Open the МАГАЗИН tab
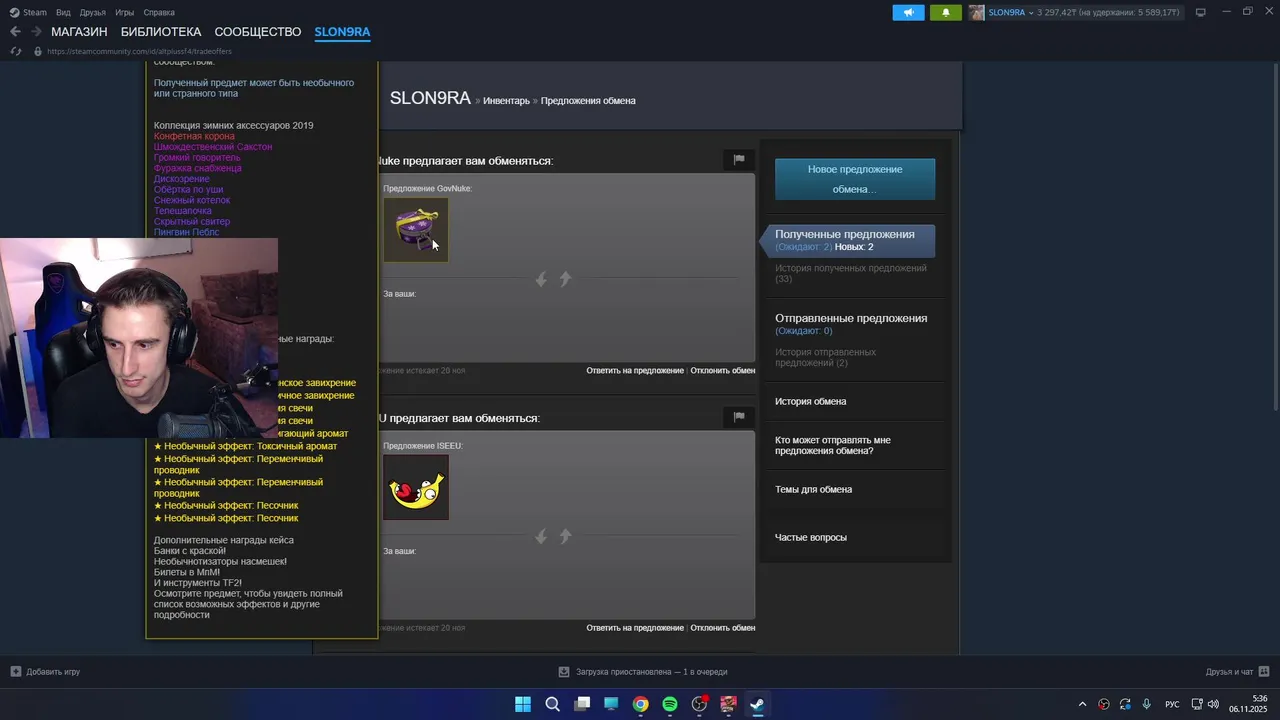 pos(79,32)
